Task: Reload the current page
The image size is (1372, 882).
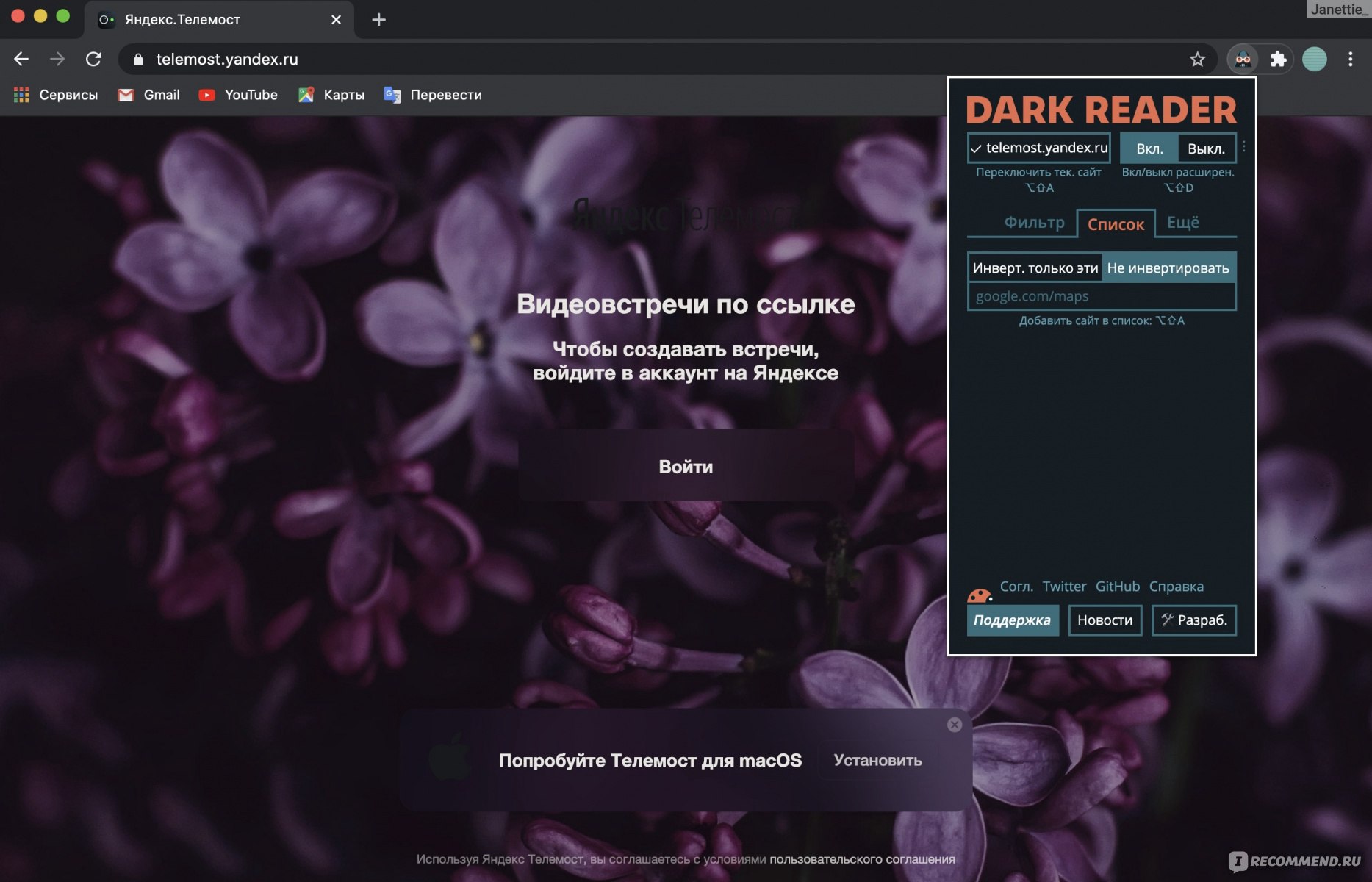Action: pos(93,59)
